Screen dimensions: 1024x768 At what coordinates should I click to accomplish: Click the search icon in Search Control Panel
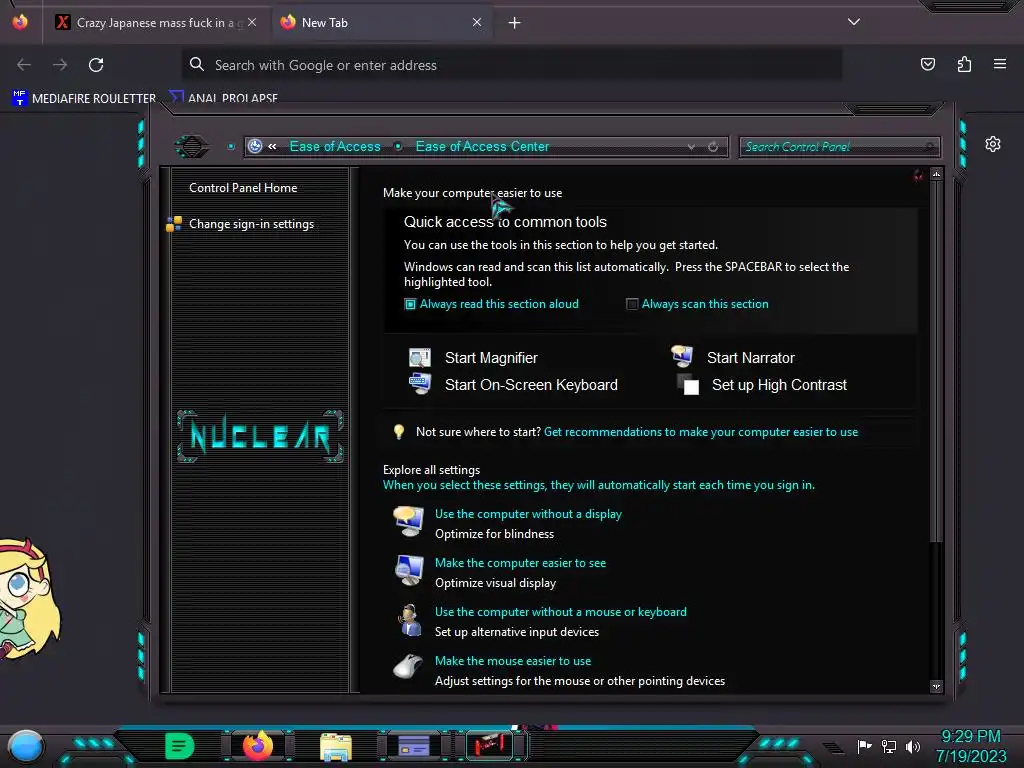pyautogui.click(x=929, y=147)
